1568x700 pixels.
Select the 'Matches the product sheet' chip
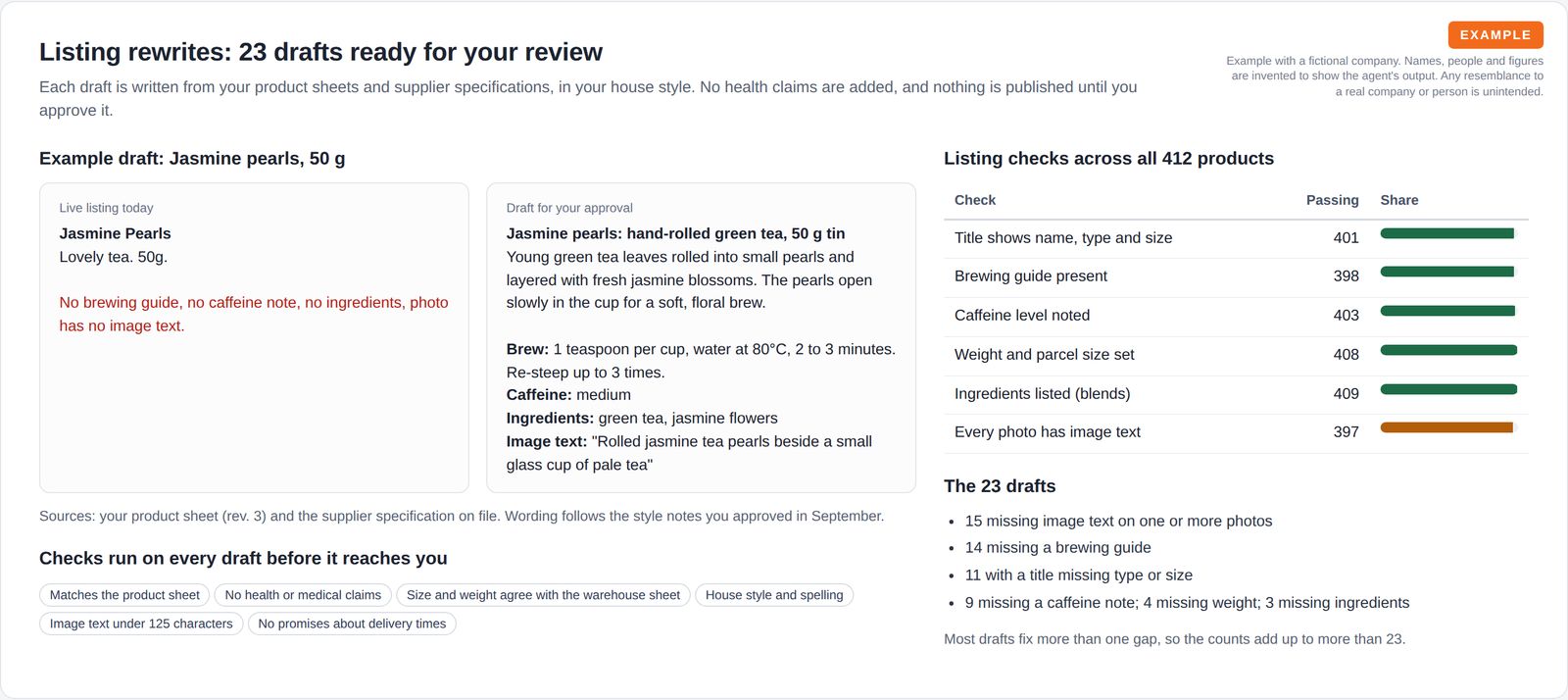coord(124,595)
